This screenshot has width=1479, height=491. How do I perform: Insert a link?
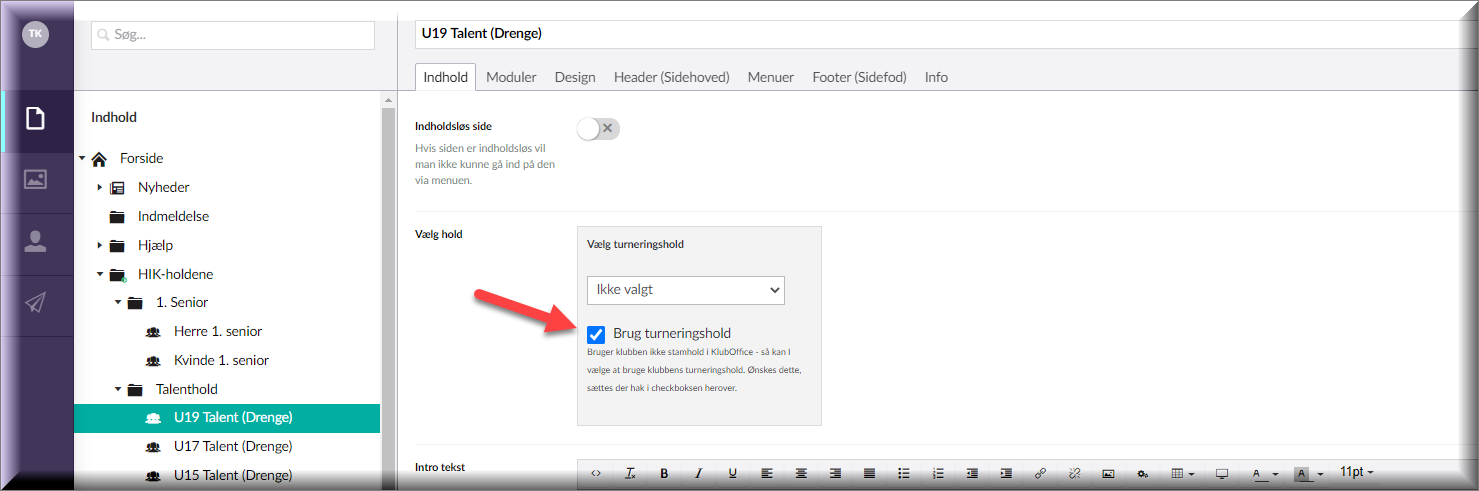[1040, 473]
